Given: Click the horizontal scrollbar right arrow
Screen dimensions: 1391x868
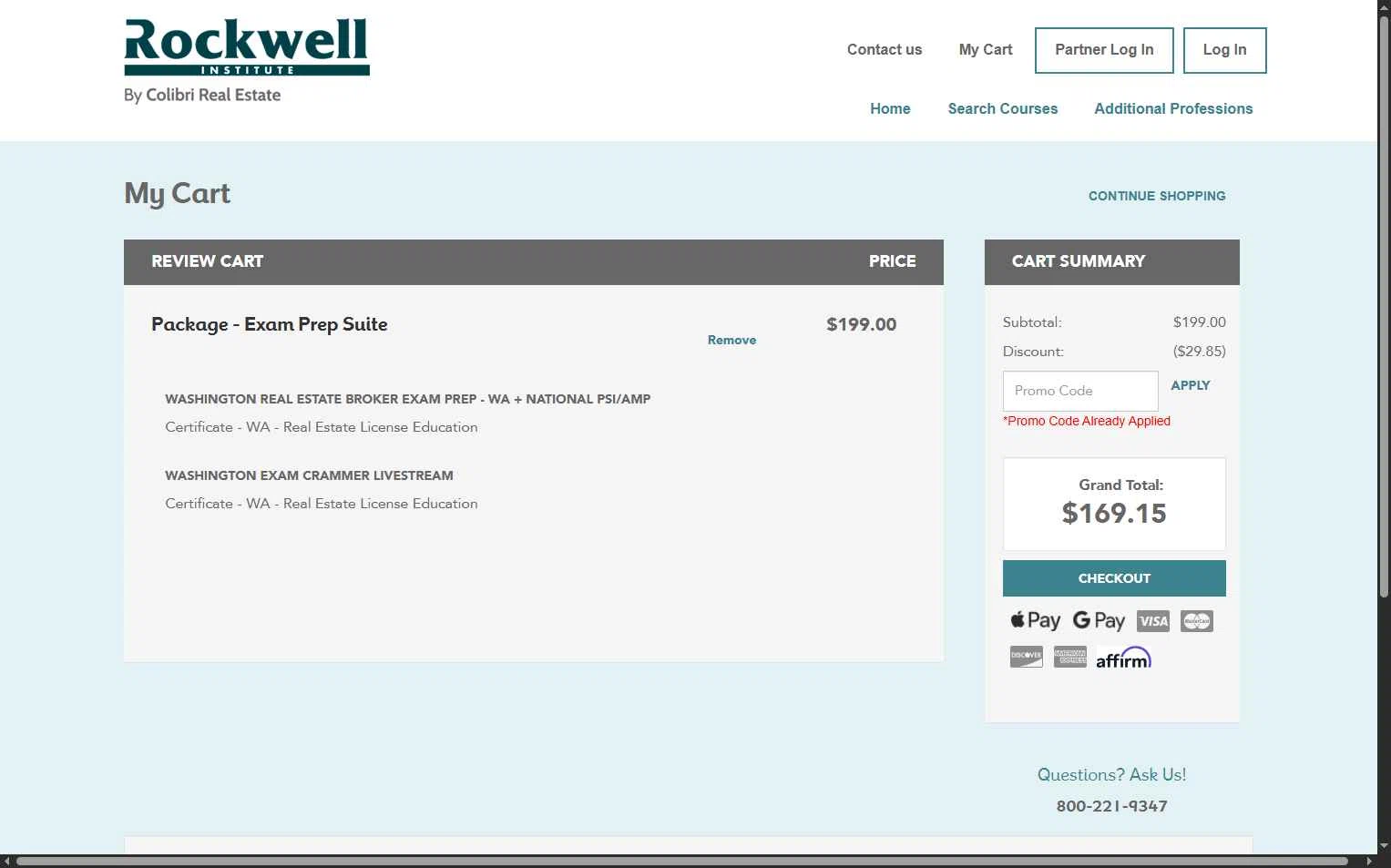Looking at the screenshot, I should point(1368,861).
